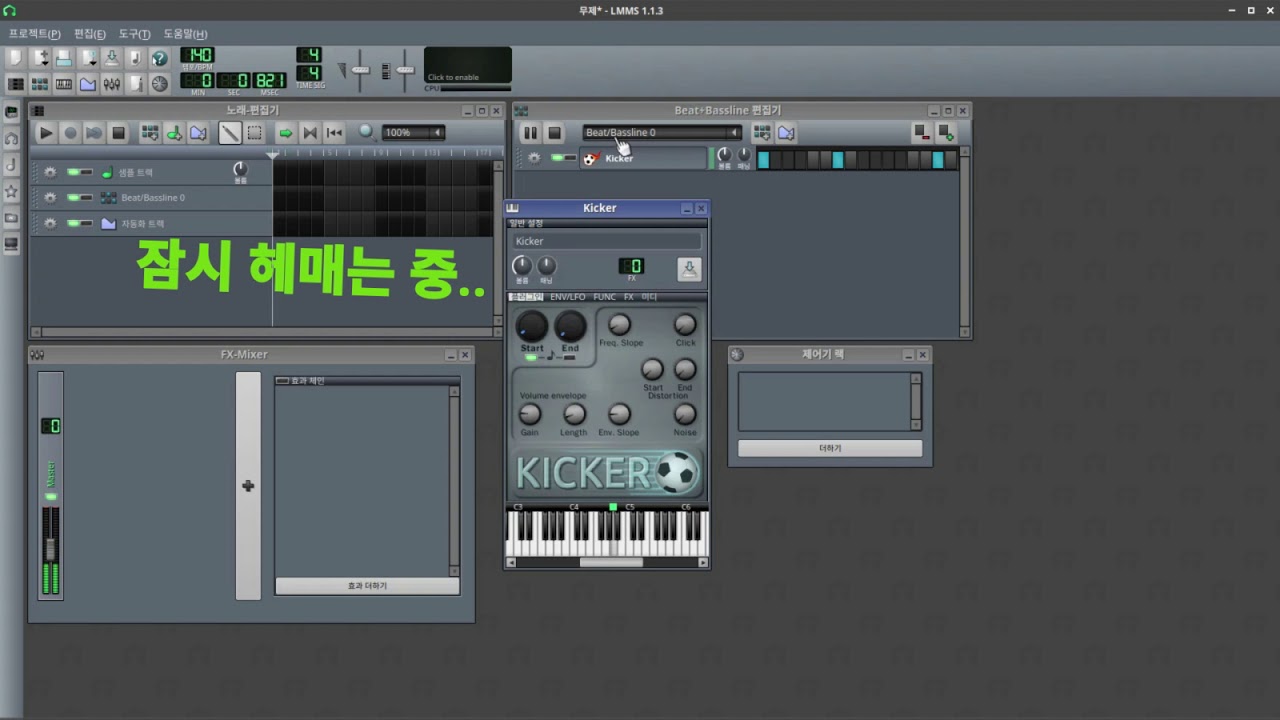Mute the Beat/Bassline 0 track
This screenshot has height=720, width=1280.
click(73, 197)
